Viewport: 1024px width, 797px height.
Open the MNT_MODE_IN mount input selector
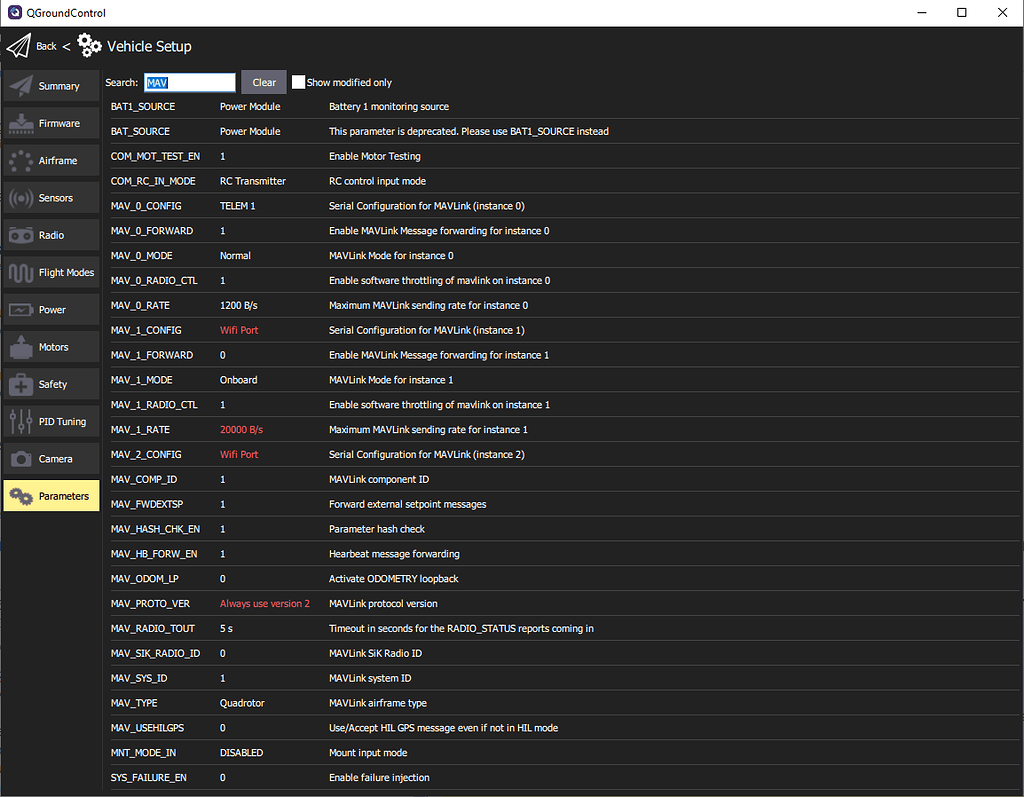238,752
